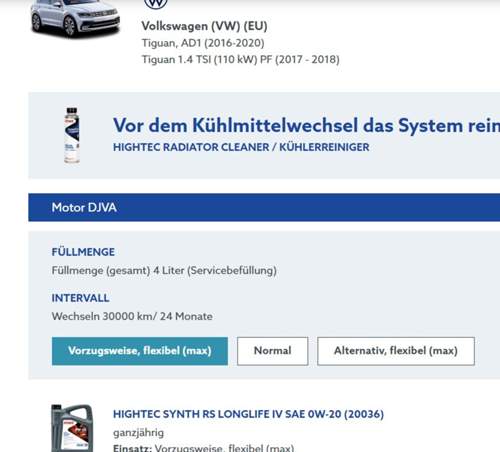Click the Vor dem Kühlmittelwechsel banner headline

[x=306, y=126]
